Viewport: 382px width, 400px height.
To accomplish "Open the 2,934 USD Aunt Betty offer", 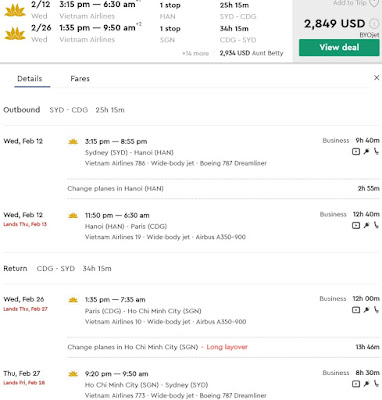I will (251, 53).
